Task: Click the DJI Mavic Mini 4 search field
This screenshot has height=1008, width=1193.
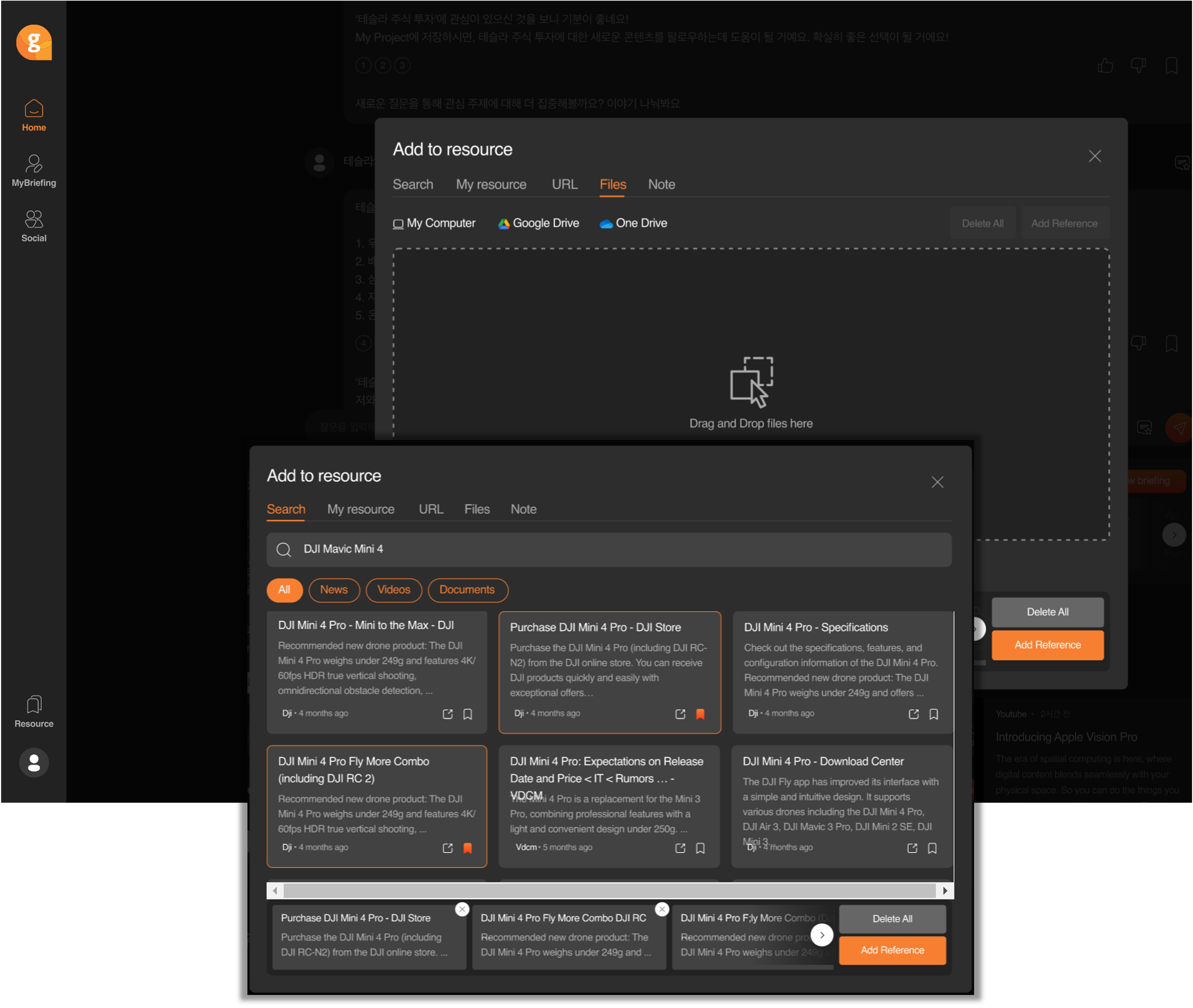Action: click(x=609, y=549)
